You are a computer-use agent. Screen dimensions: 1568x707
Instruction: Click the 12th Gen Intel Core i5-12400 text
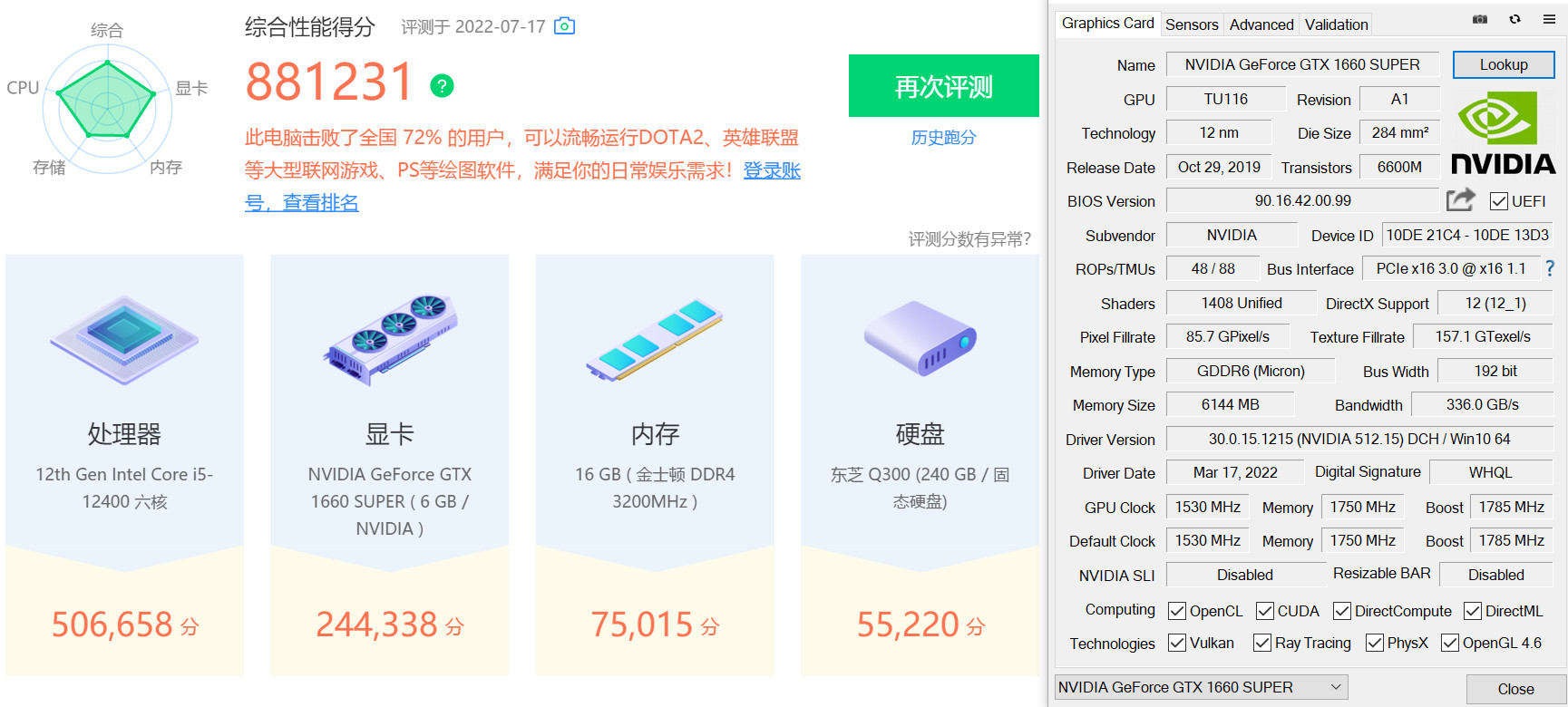coord(124,488)
